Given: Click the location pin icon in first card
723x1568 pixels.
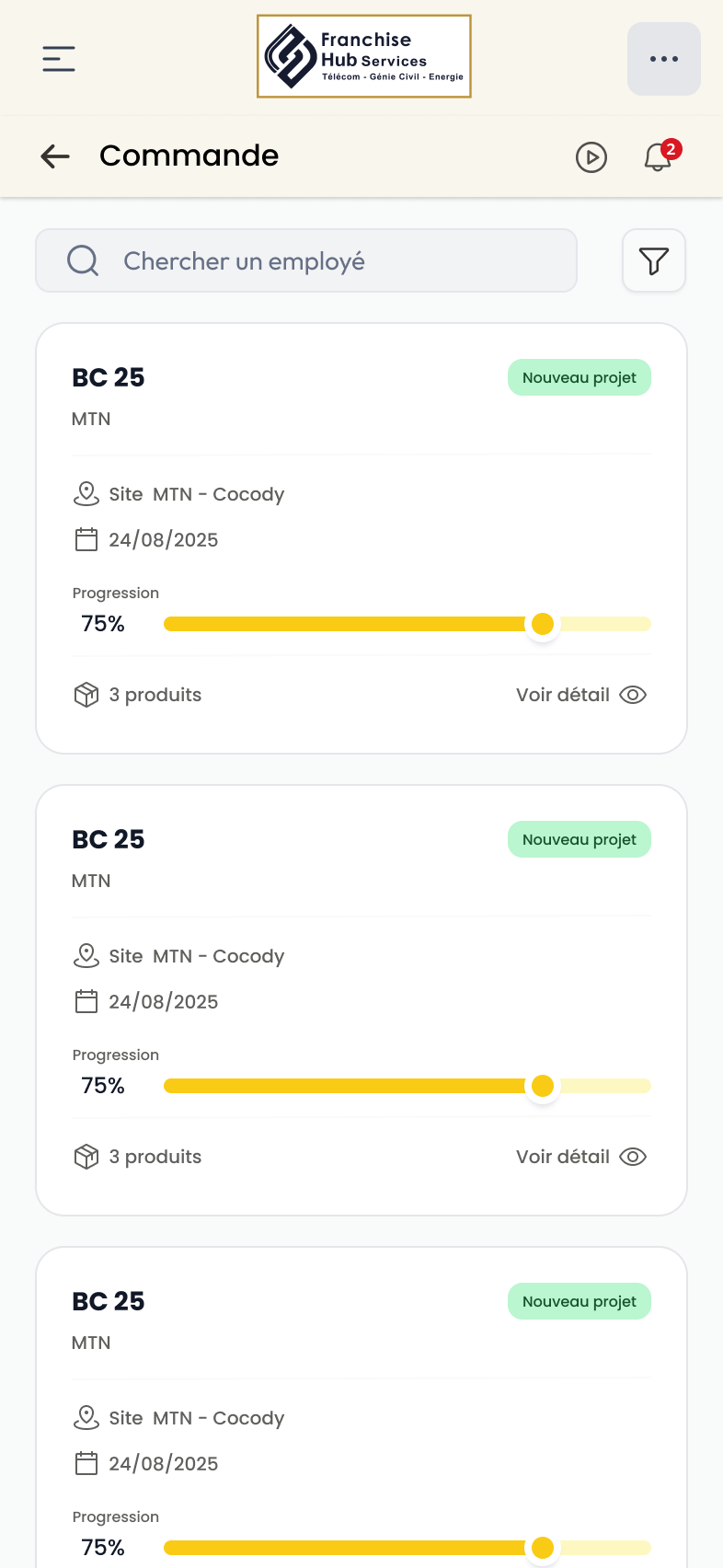Looking at the screenshot, I should [86, 494].
